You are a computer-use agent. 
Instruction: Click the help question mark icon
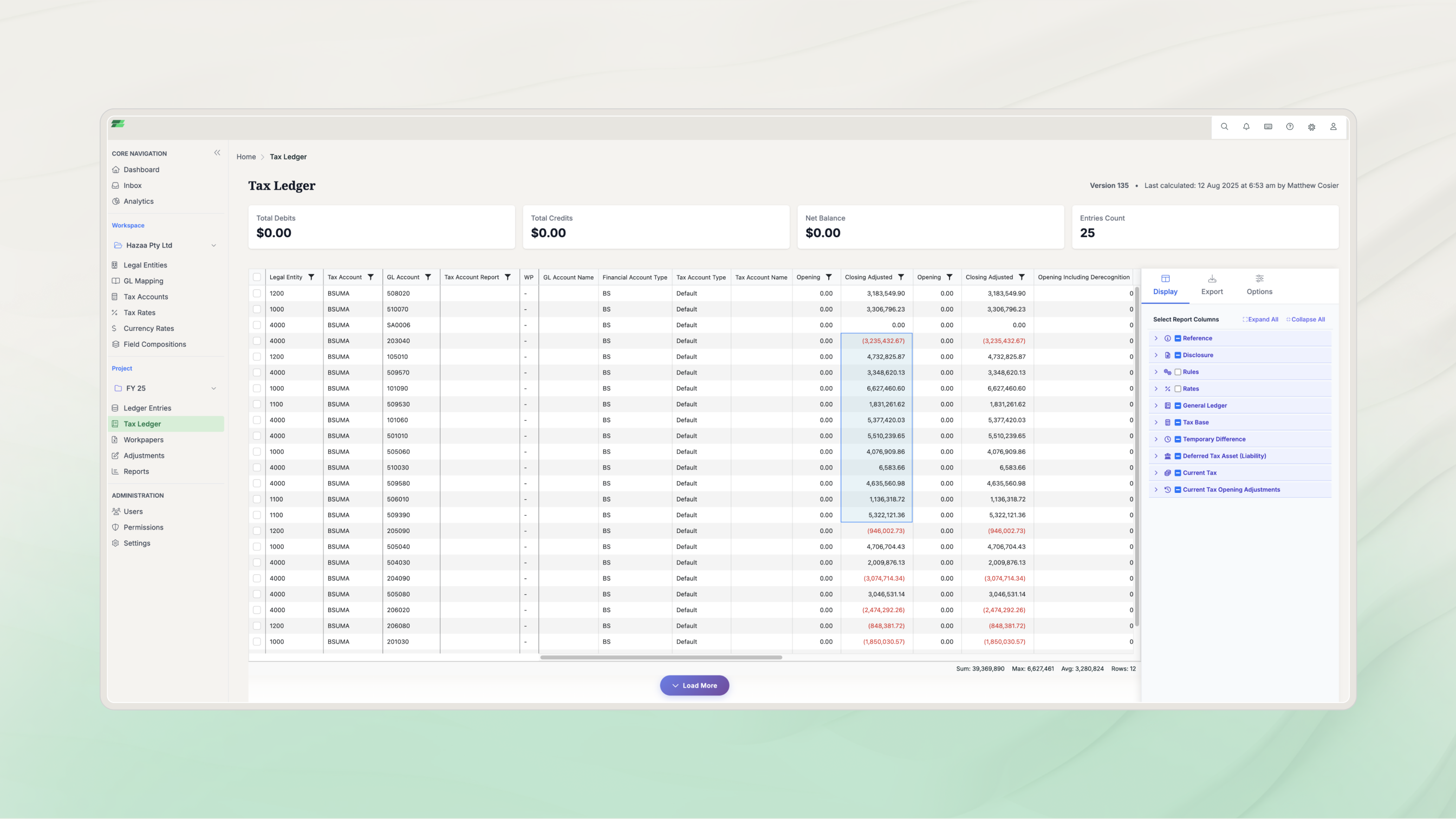[1290, 127]
